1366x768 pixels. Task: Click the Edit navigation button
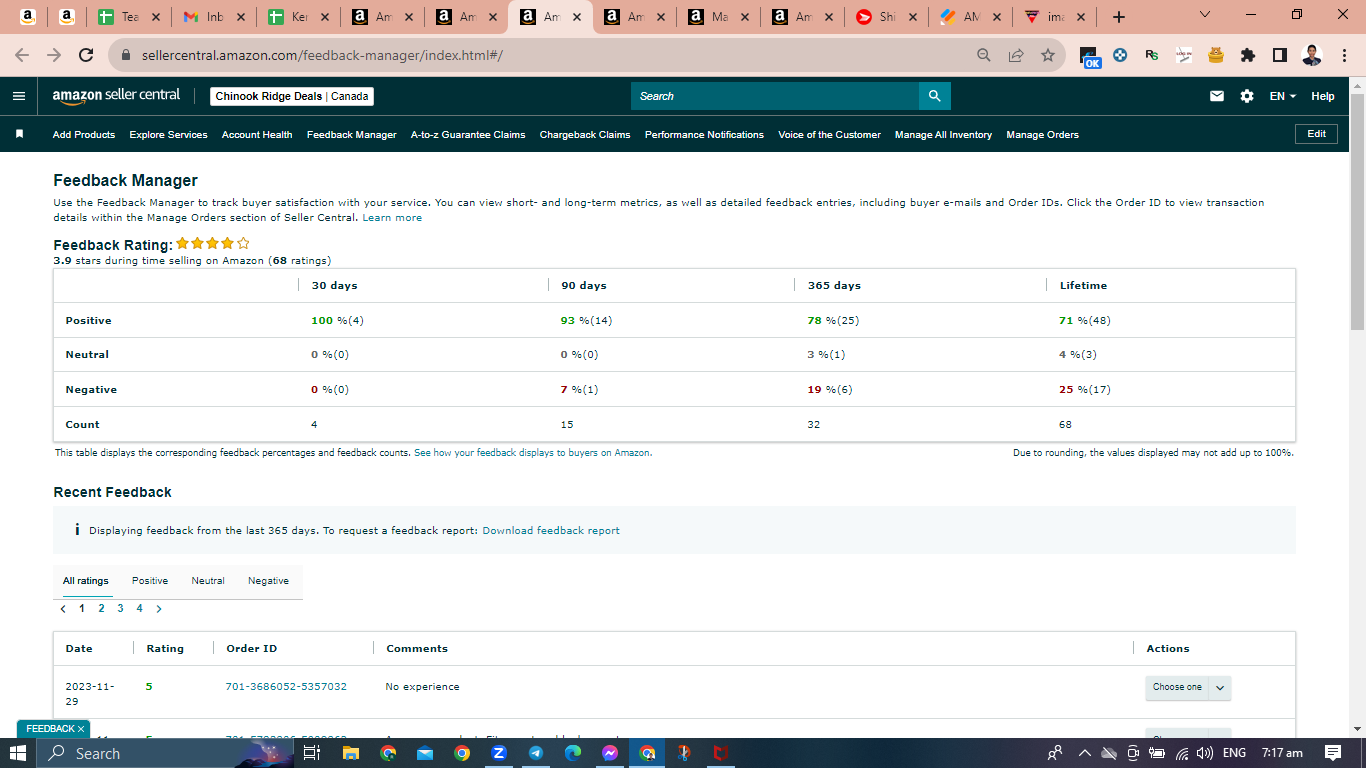pyautogui.click(x=1316, y=134)
